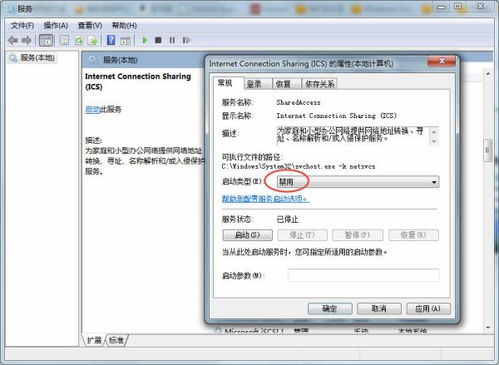Click the 启动 link to start this service
Screen dimensions: 499x365
coord(92,109)
